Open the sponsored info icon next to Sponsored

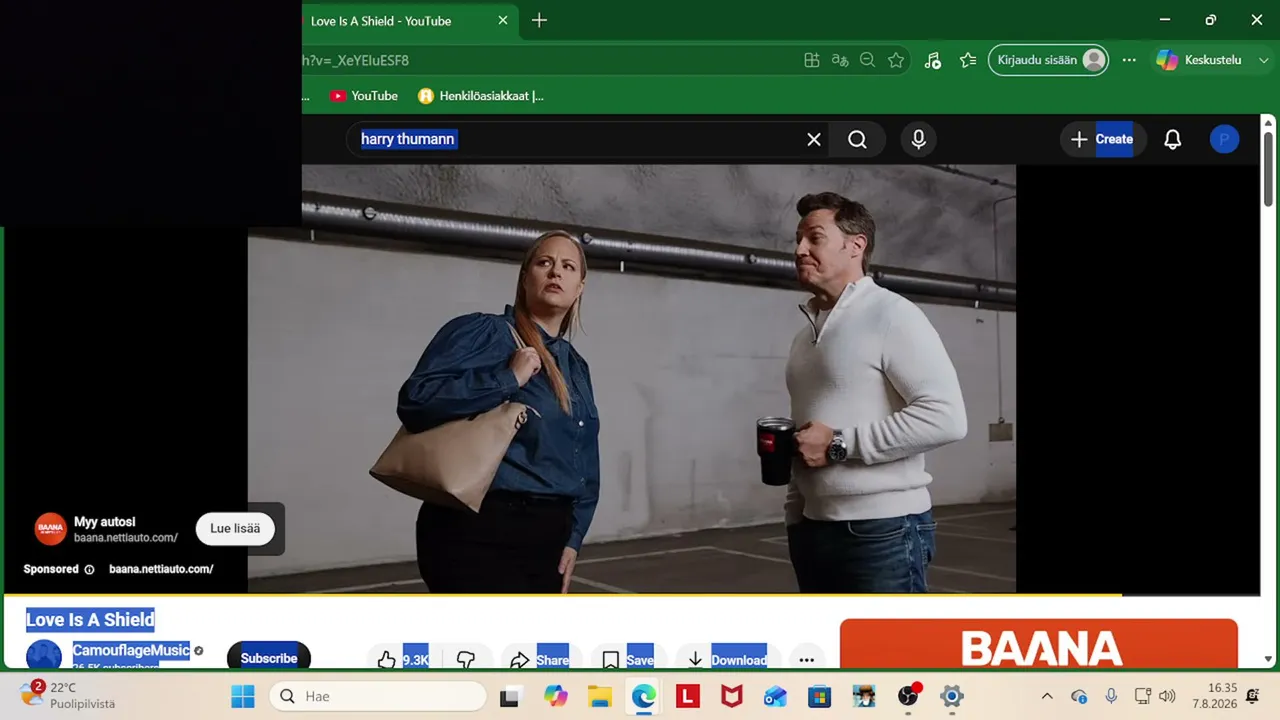(89, 569)
